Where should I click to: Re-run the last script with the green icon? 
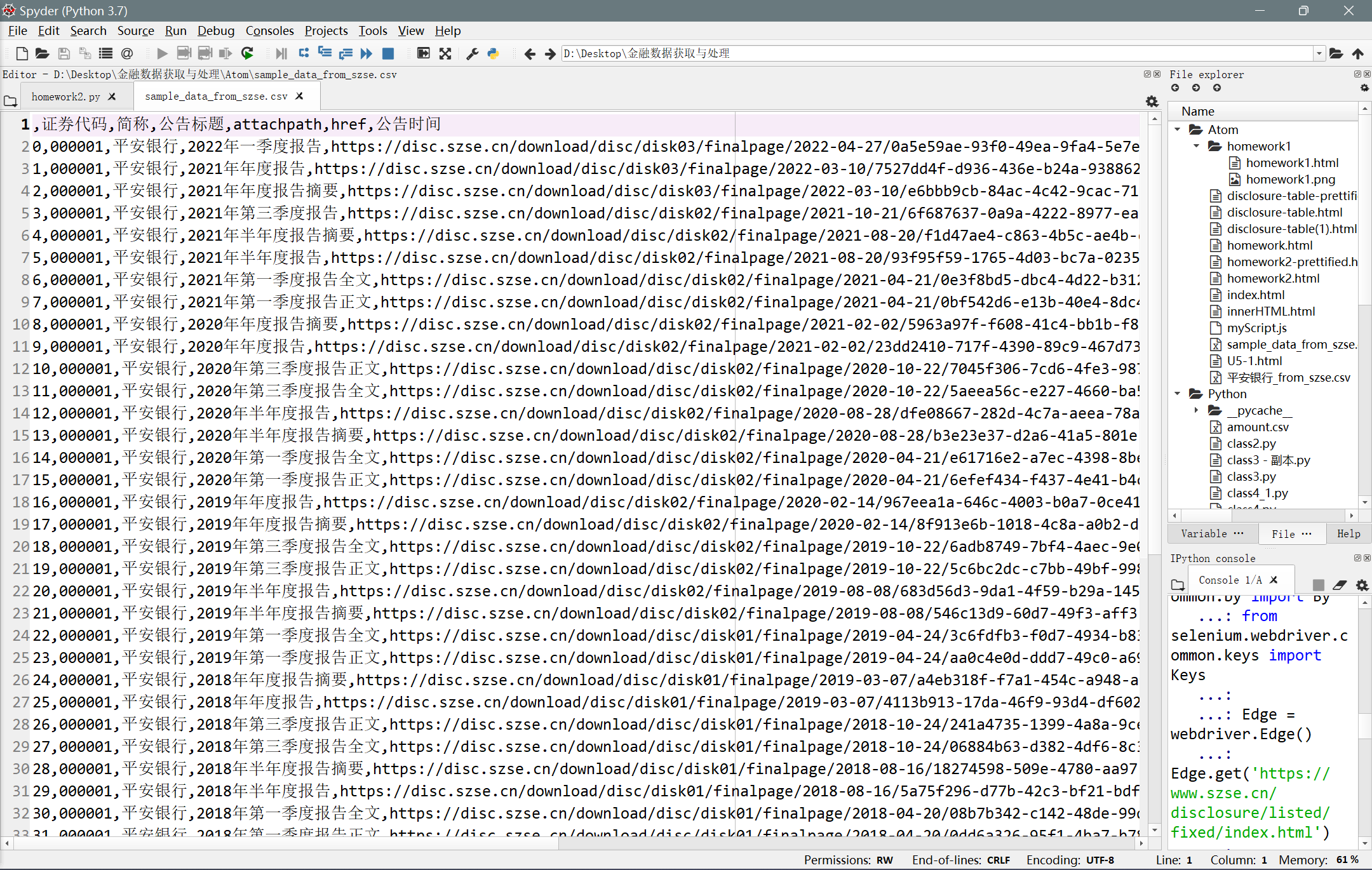coord(248,54)
